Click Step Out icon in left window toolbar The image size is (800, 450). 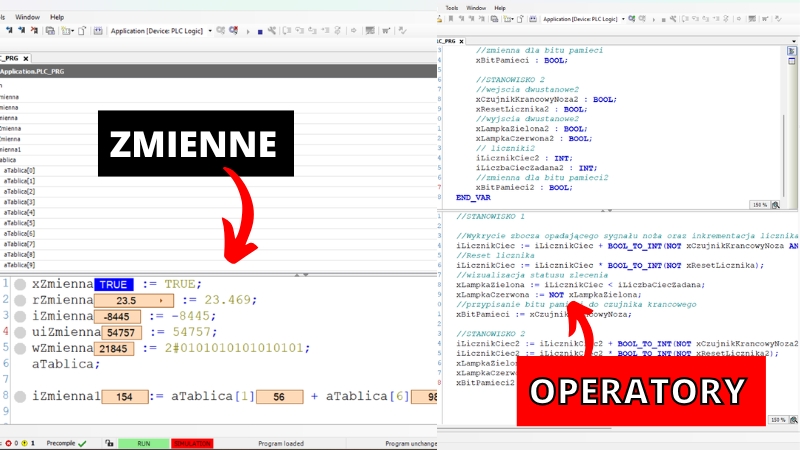point(312,31)
